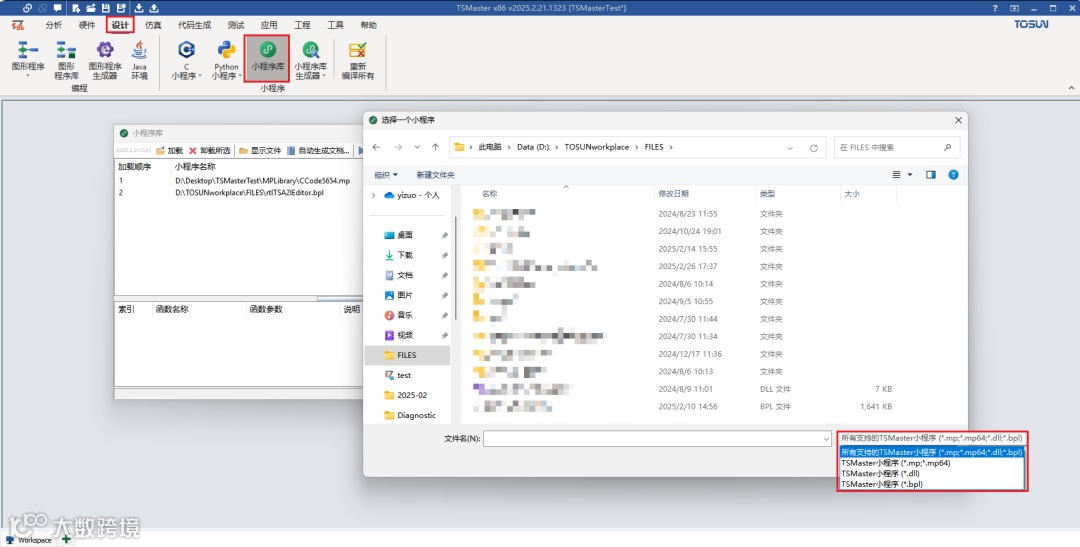The height and width of the screenshot is (547, 1080).
Task: Expand the address bar history dropdown
Action: click(x=790, y=147)
